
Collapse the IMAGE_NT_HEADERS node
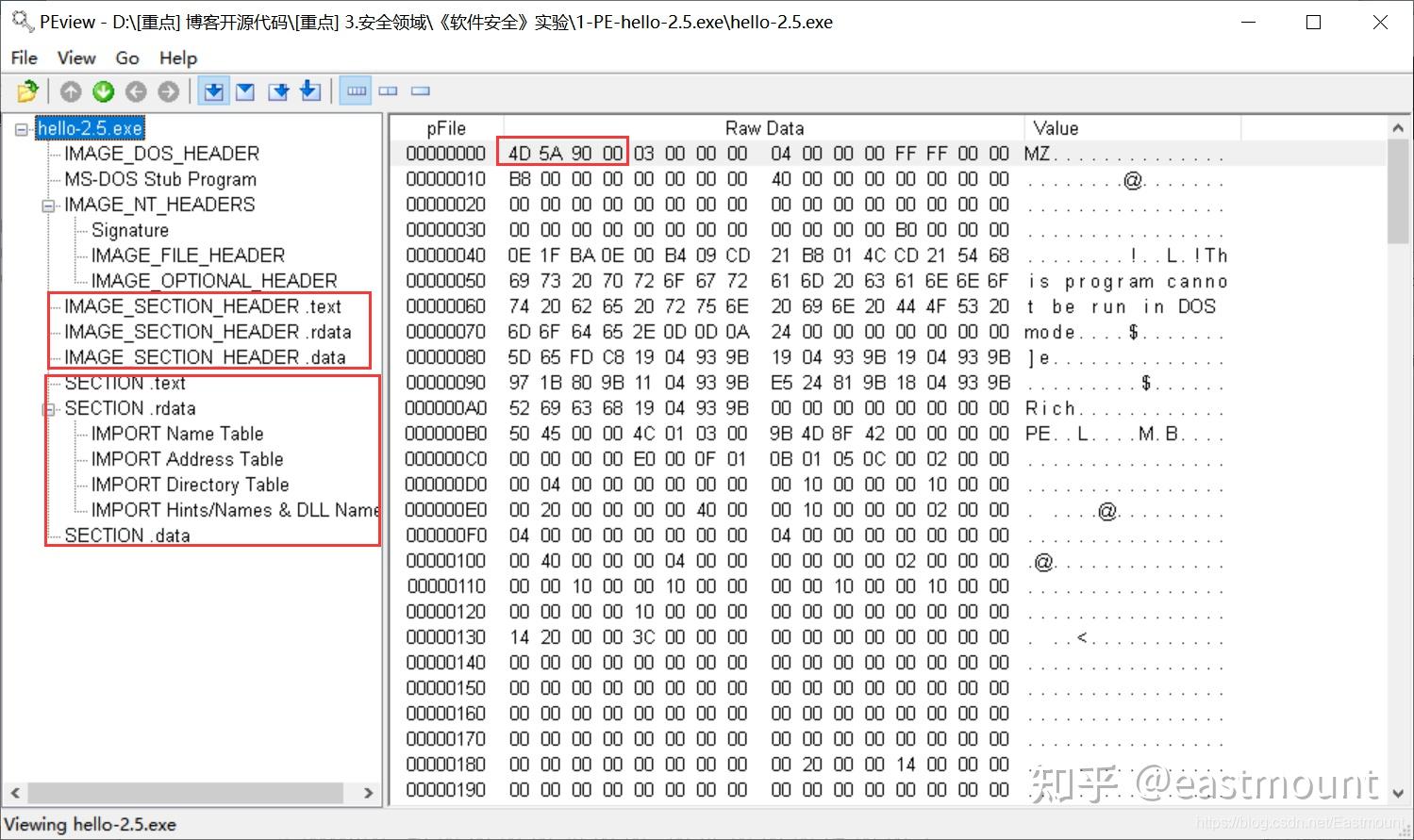(x=49, y=205)
